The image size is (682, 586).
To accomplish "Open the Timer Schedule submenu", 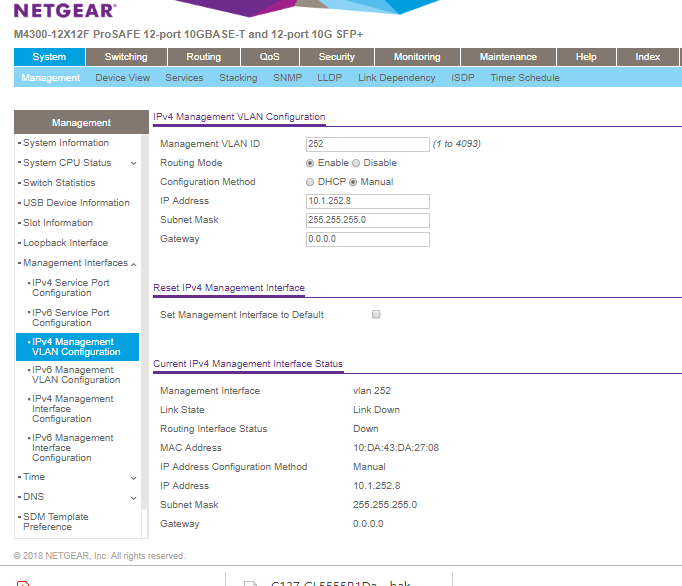I will [525, 78].
